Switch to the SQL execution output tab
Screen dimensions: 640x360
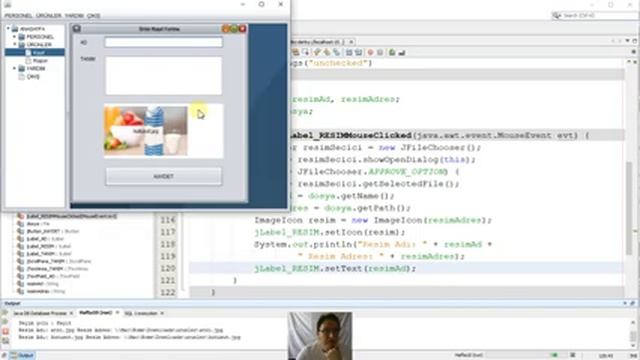click(140, 313)
